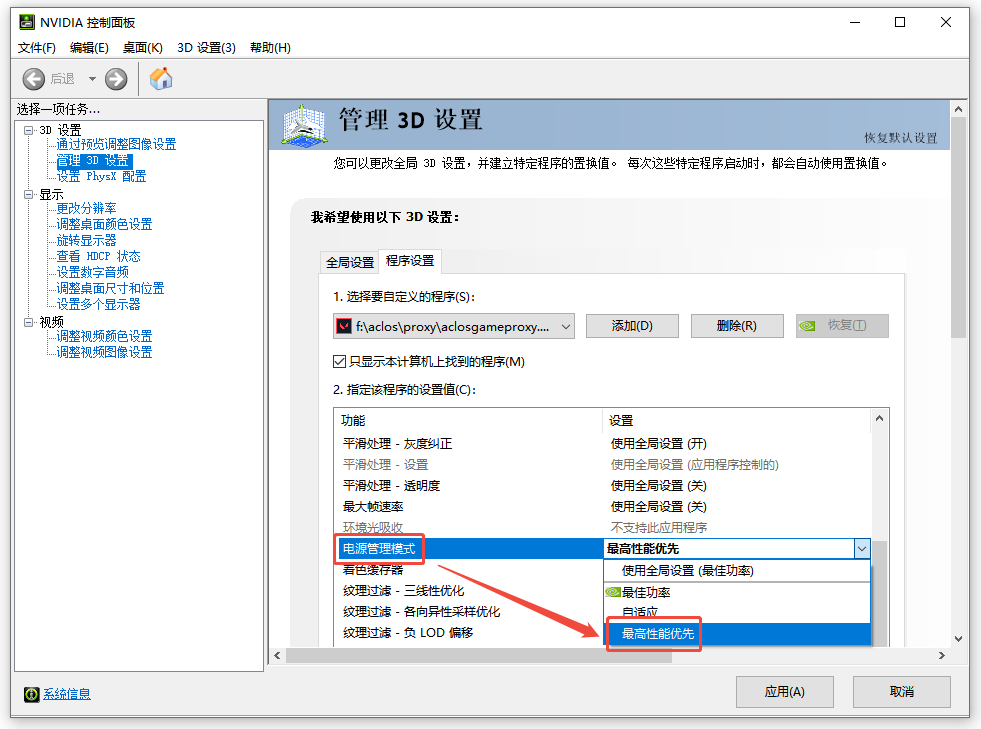Open the Home icon in toolbar
The height and width of the screenshot is (729, 981).
pyautogui.click(x=161, y=79)
